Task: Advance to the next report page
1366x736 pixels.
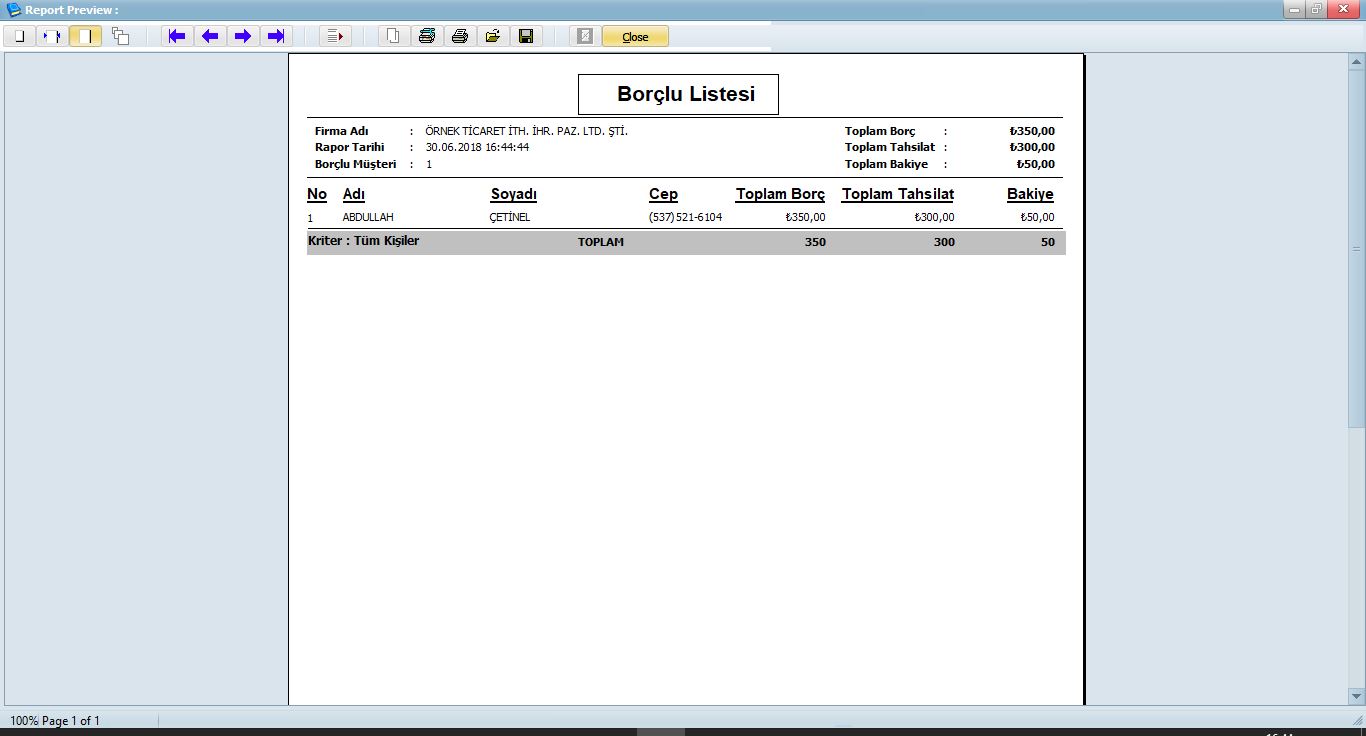Action: pyautogui.click(x=243, y=37)
